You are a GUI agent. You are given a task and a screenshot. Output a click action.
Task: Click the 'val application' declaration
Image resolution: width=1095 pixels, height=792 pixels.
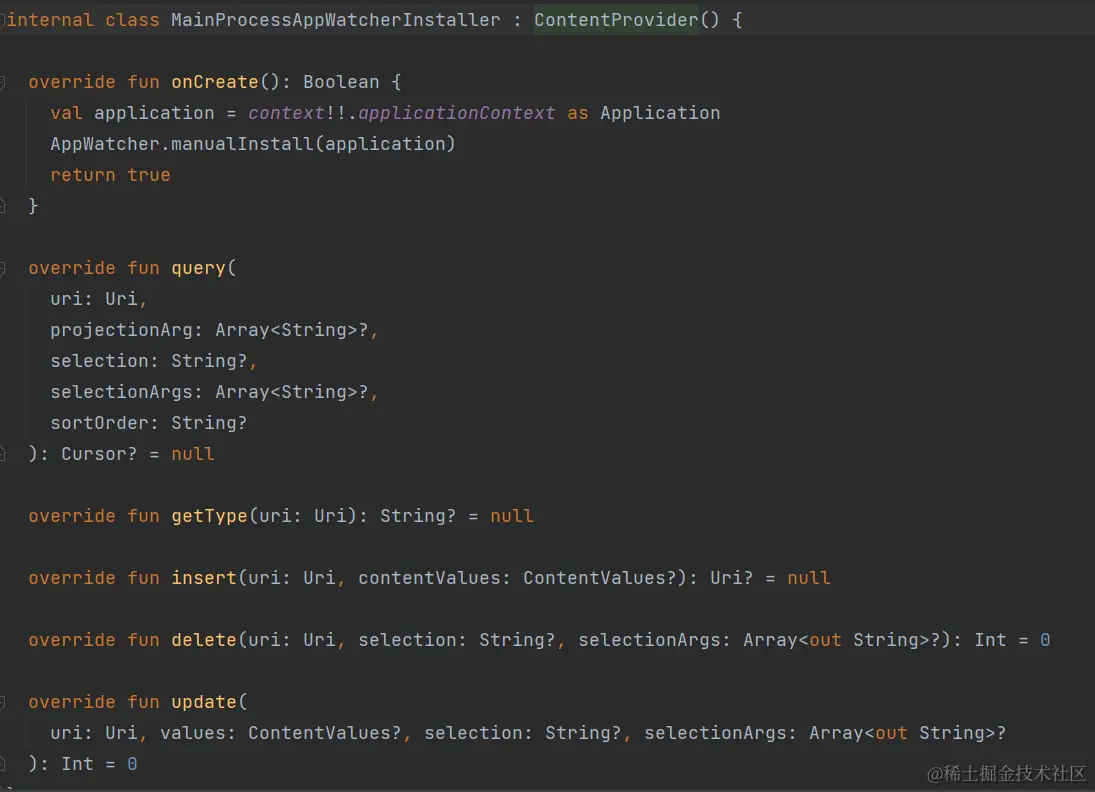coord(132,113)
